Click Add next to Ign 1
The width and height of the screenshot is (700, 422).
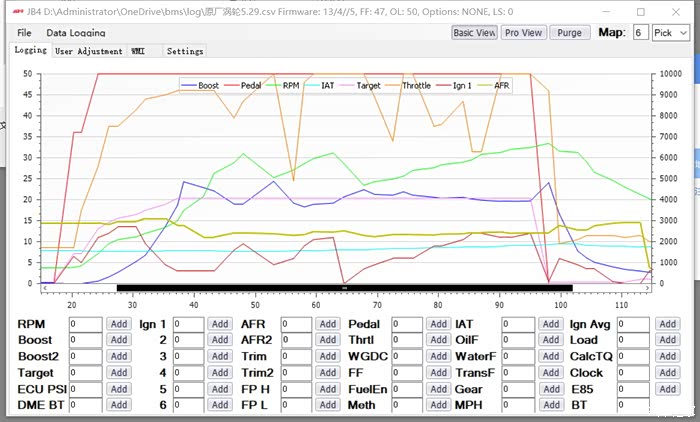pos(220,324)
